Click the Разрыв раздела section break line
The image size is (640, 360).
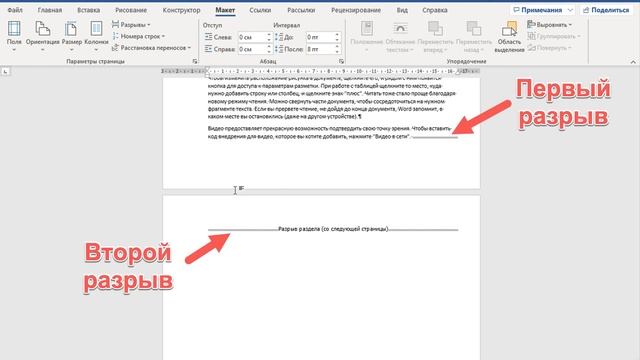click(333, 229)
